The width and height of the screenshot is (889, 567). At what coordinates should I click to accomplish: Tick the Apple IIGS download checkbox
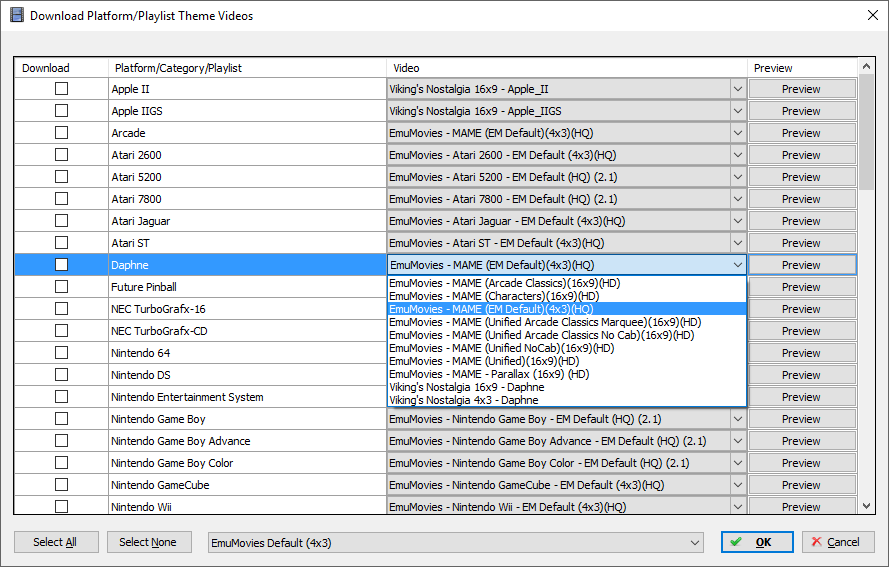pos(61,111)
